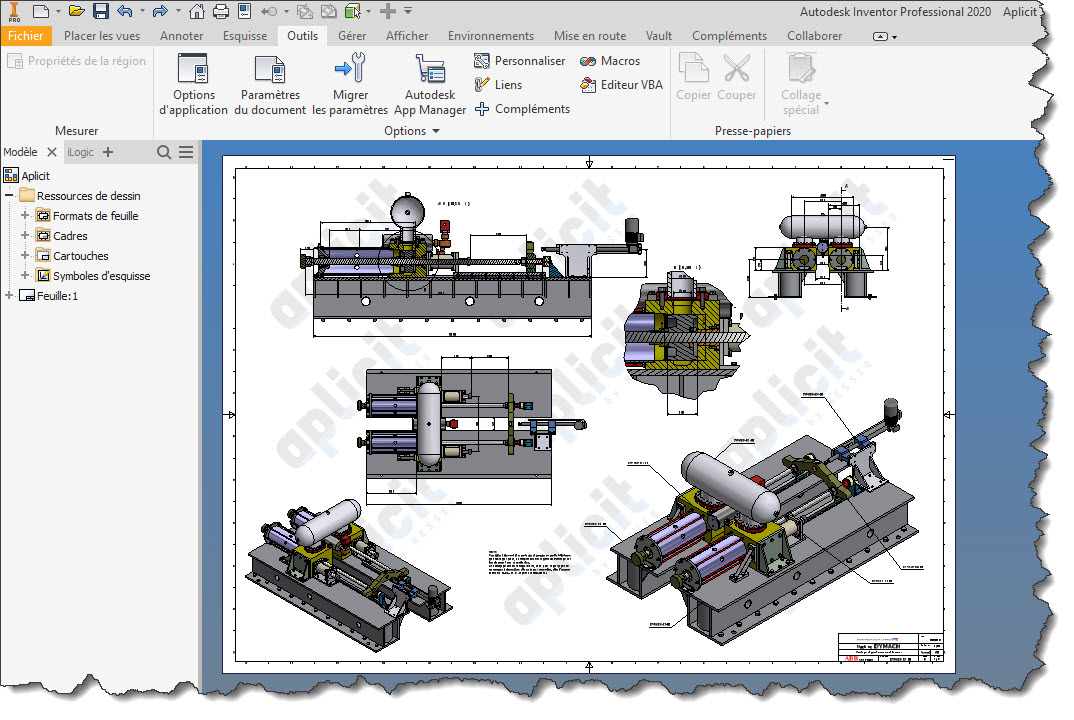Click the Undo arrow icon
Screen dimensions: 1074x720
click(125, 11)
